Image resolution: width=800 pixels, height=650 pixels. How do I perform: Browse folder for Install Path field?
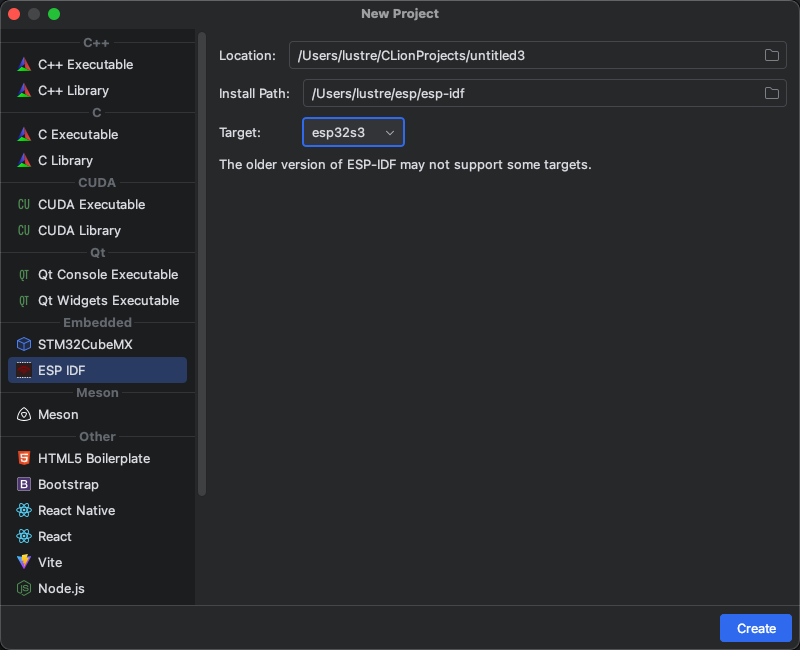pyautogui.click(x=772, y=93)
